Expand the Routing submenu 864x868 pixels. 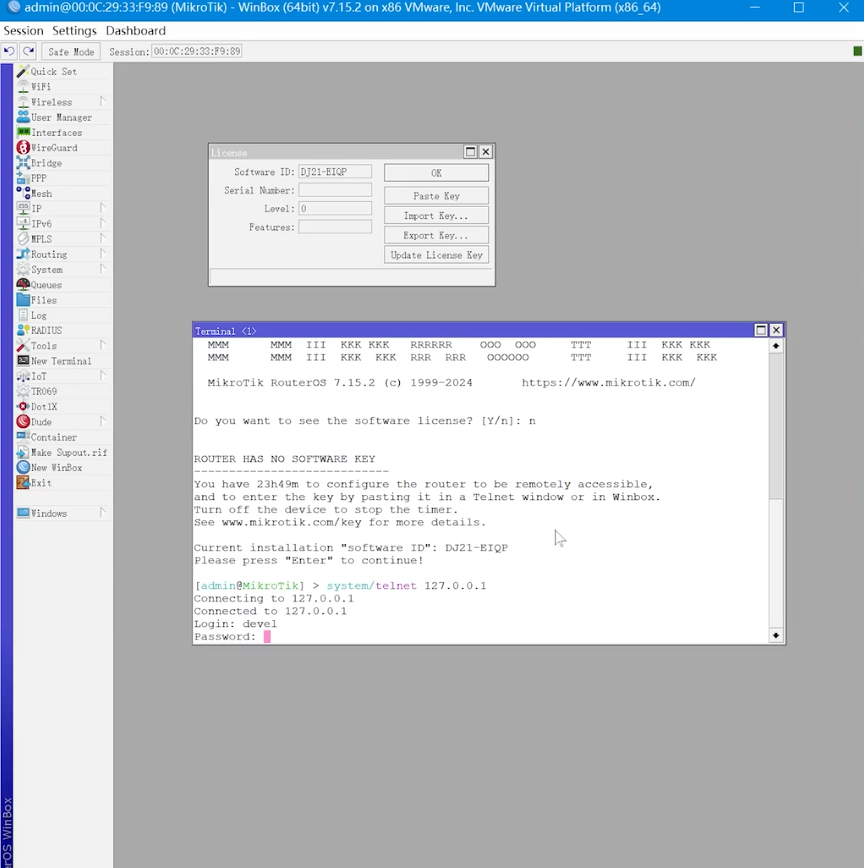[x=103, y=254]
